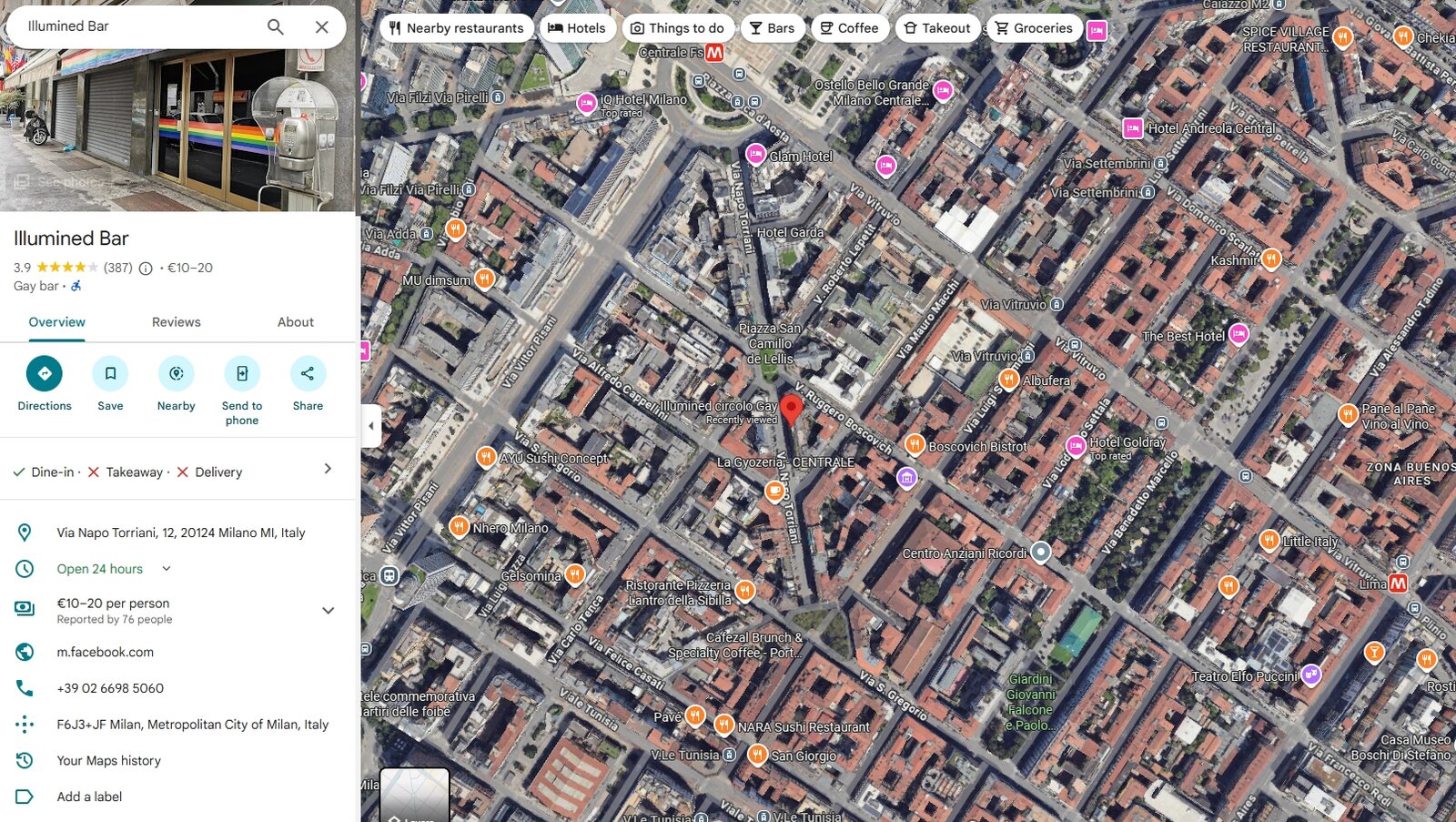1456x822 pixels.
Task: Click the Directions icon button
Action: pyautogui.click(x=44, y=373)
